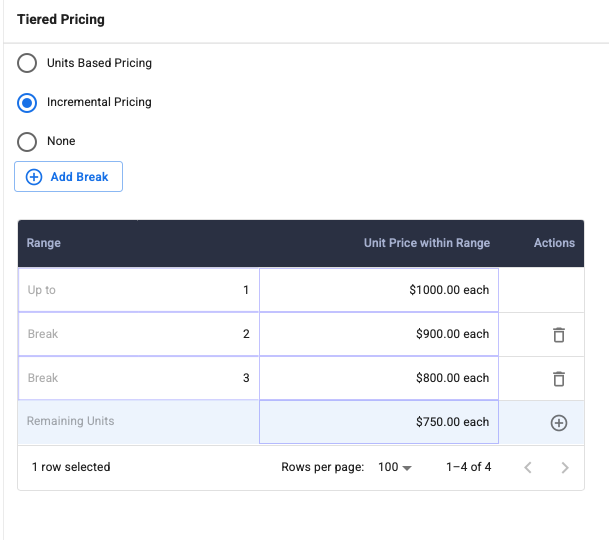This screenshot has height=540, width=609.
Task: Click the Range column header
Action: 44,243
